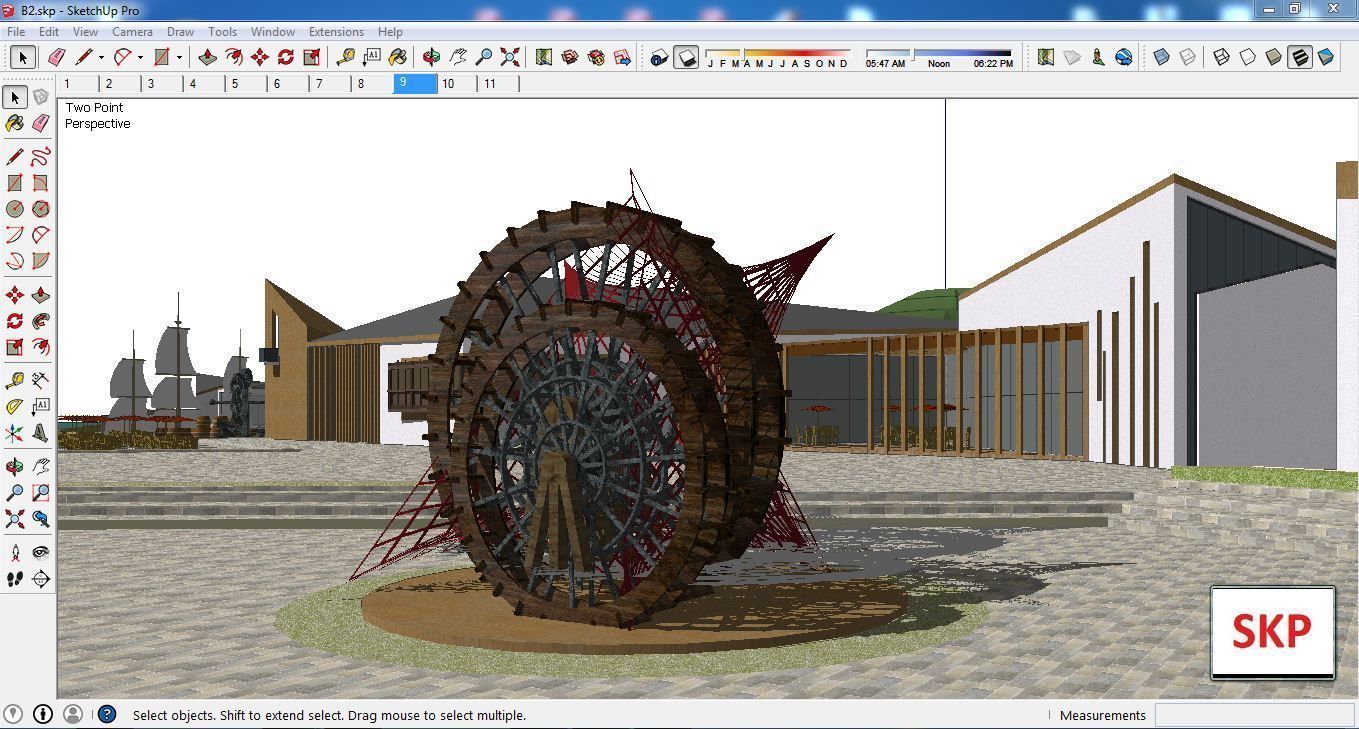Select Paint Bucket tool in top toolbar
This screenshot has height=729, width=1359.
pos(397,57)
